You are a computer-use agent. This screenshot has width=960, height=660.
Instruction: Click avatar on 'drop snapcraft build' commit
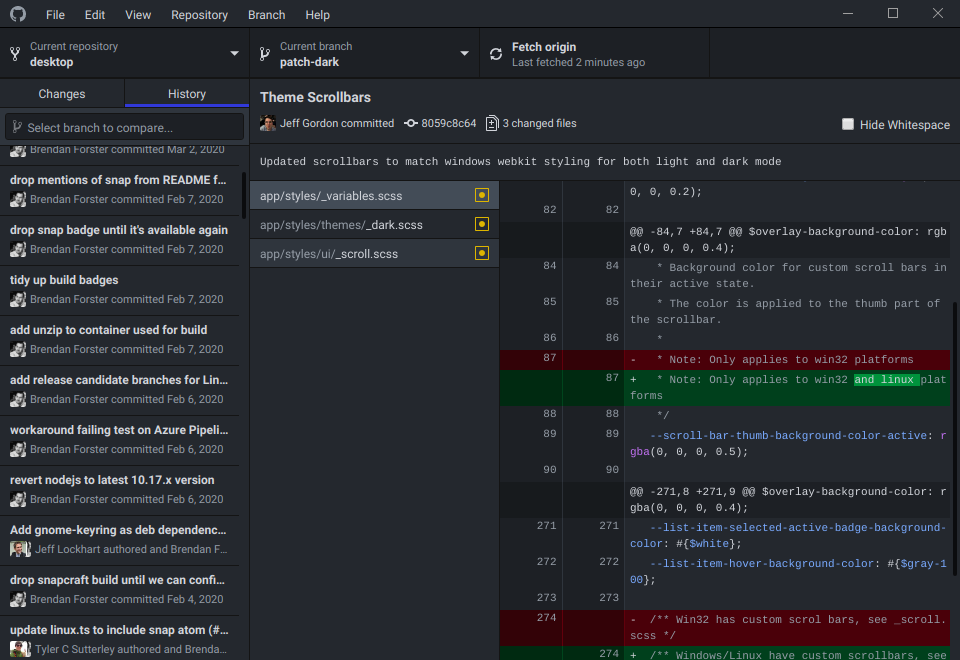(18, 599)
